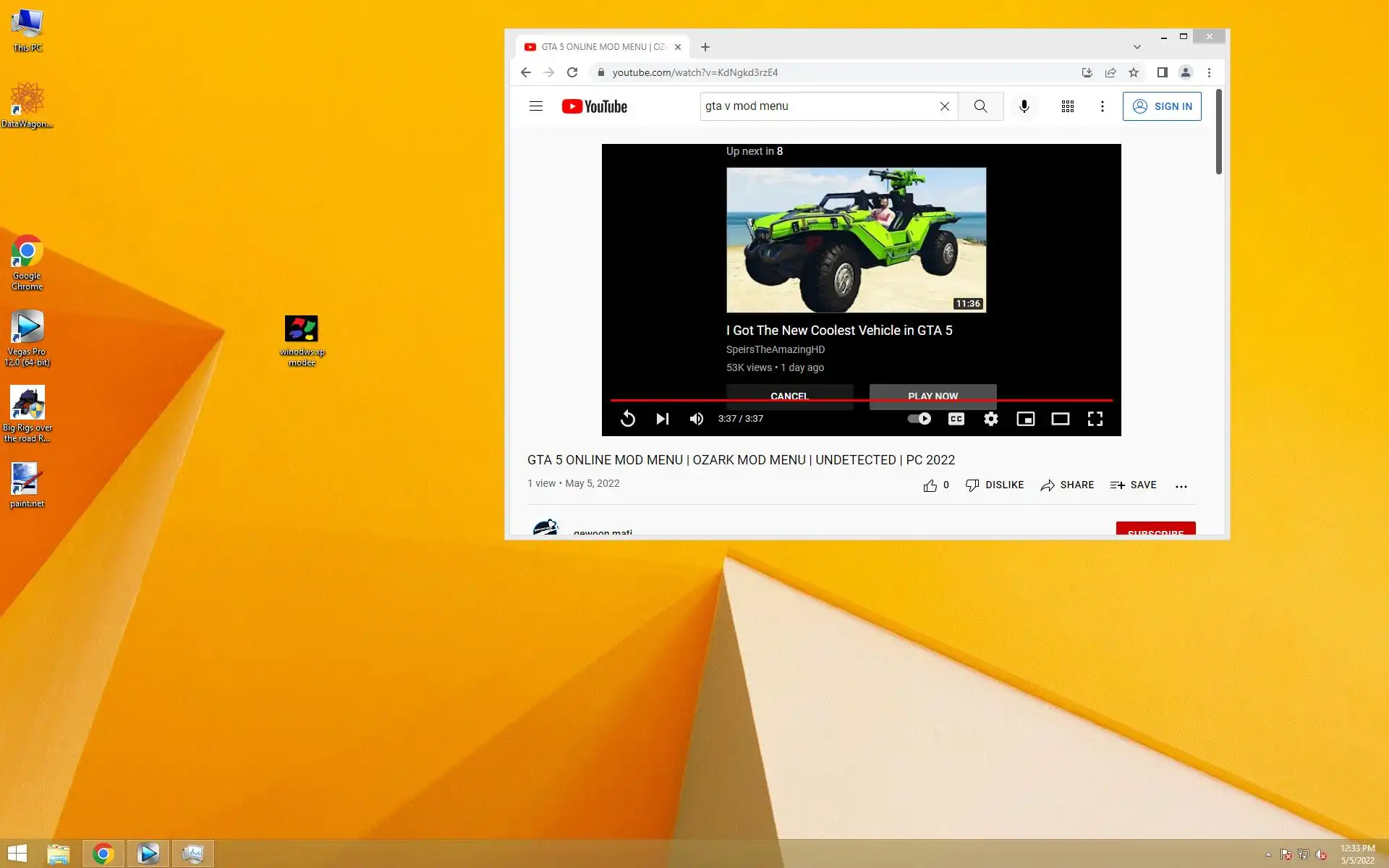Viewport: 1389px width, 868px height.
Task: Replay the finished video
Action: [628, 419]
